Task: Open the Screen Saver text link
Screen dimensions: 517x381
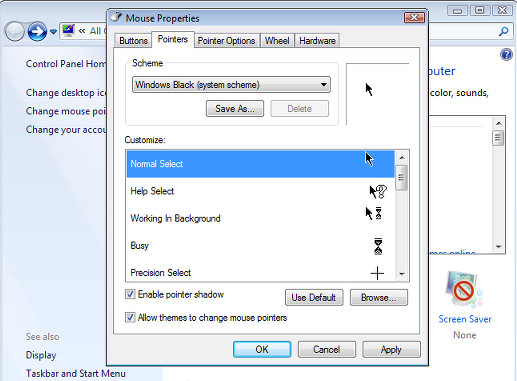Action: (465, 319)
